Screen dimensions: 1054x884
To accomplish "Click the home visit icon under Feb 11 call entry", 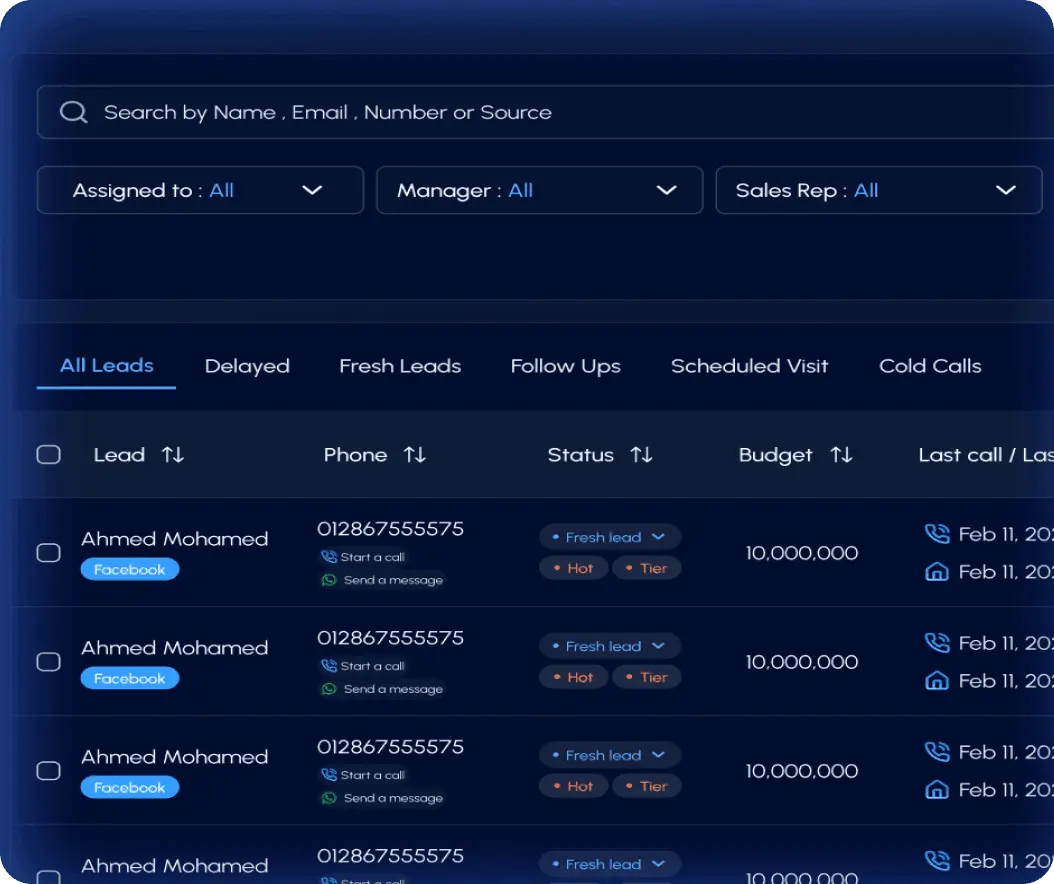I will click(937, 571).
